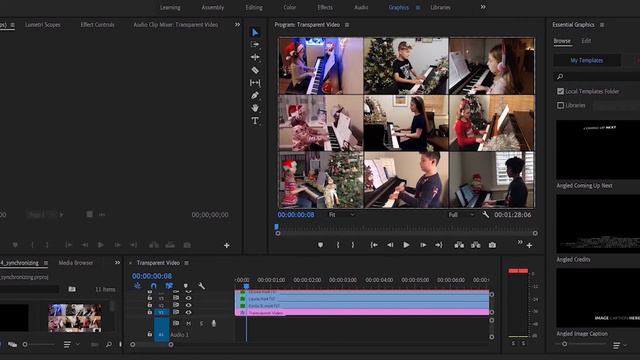Solo Audio 1 track
The width and height of the screenshot is (640, 360).
[201, 323]
